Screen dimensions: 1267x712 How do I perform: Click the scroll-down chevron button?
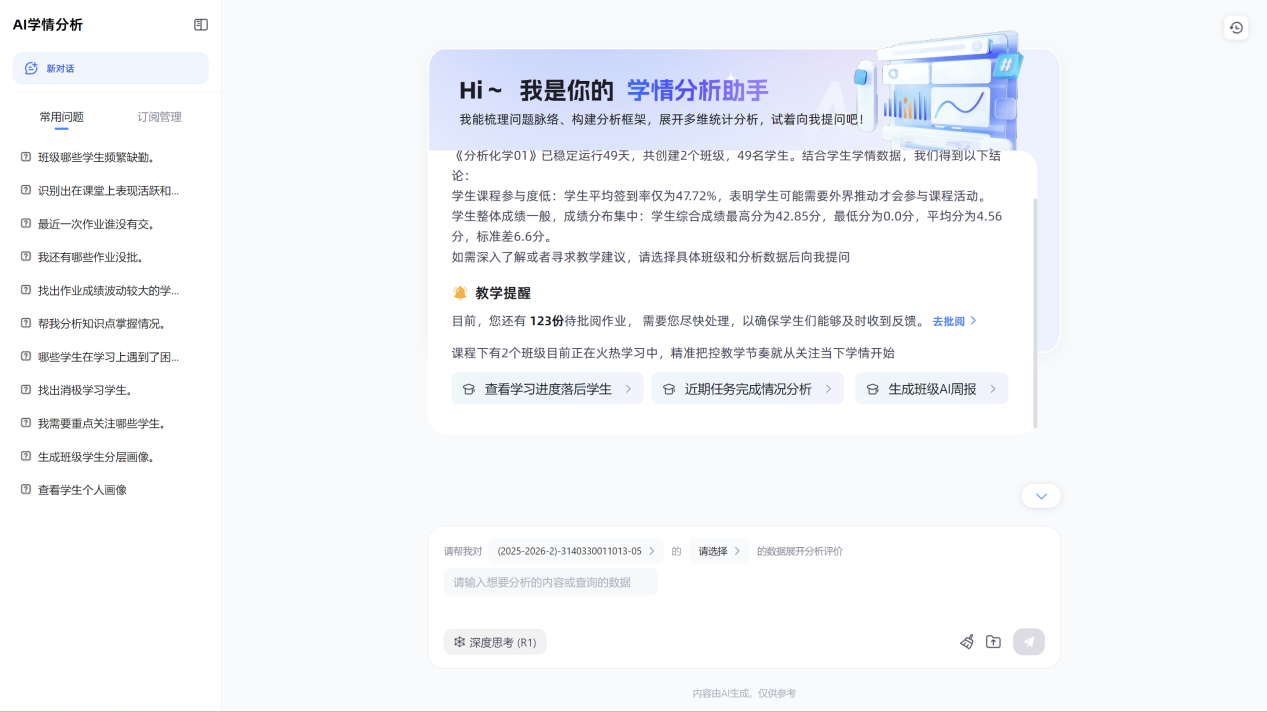tap(1041, 496)
